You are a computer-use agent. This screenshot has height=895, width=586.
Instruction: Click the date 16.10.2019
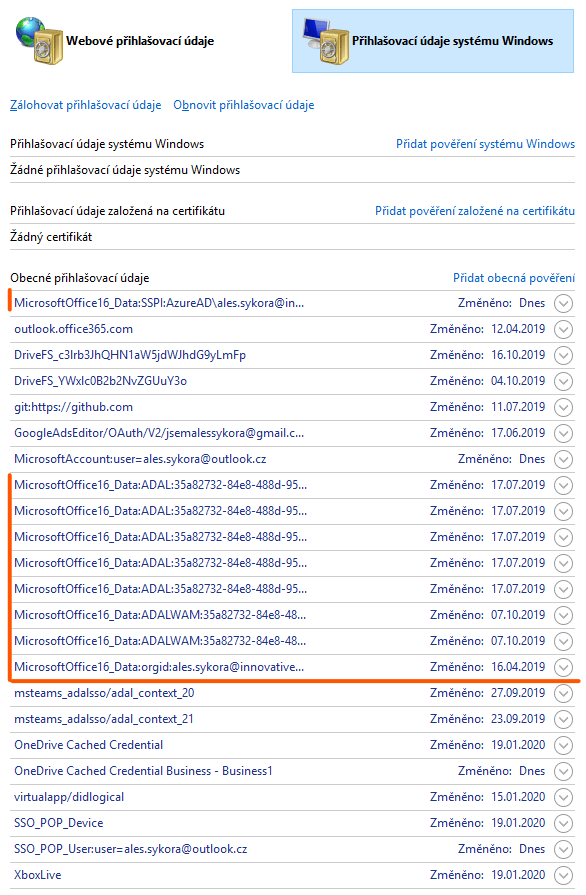pyautogui.click(x=518, y=355)
